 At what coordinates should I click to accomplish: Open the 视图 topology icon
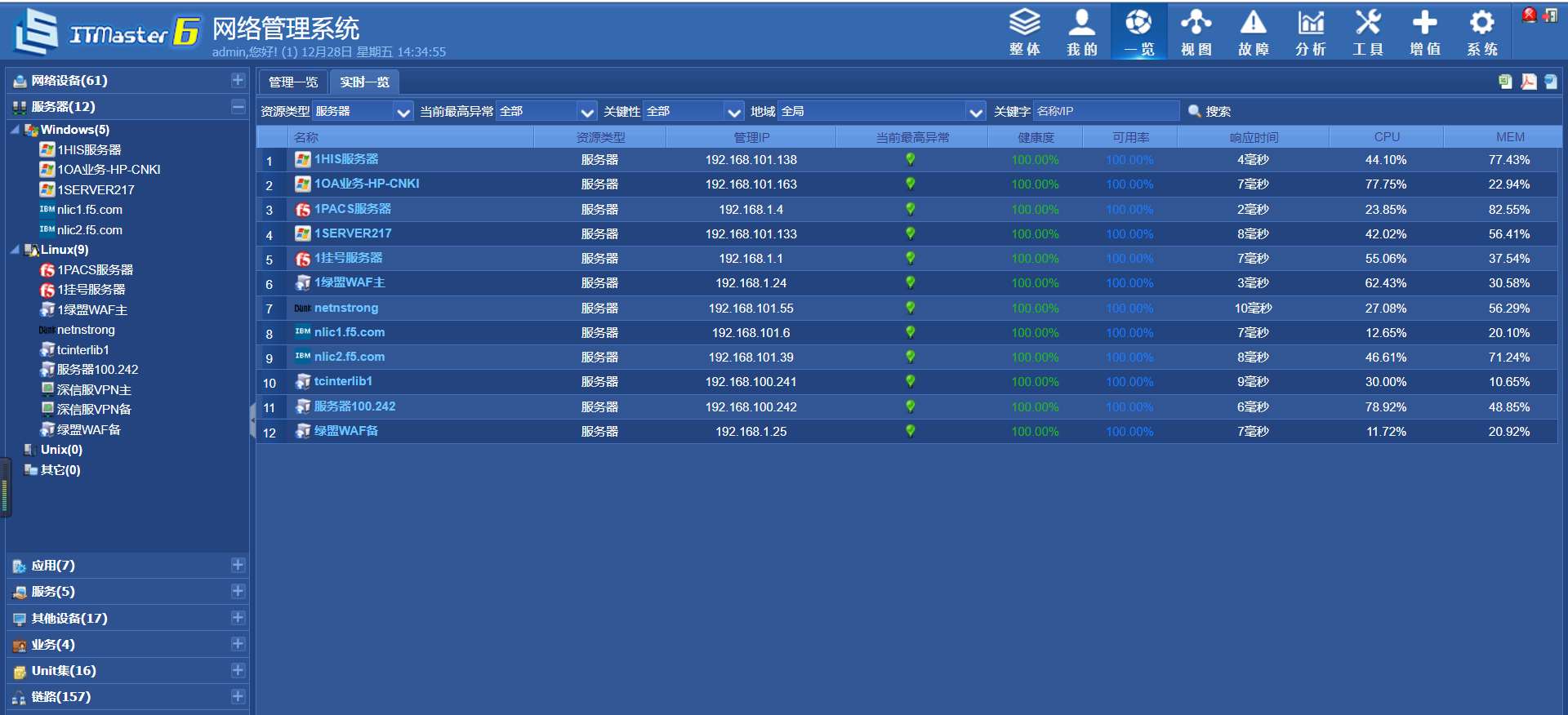click(1196, 31)
